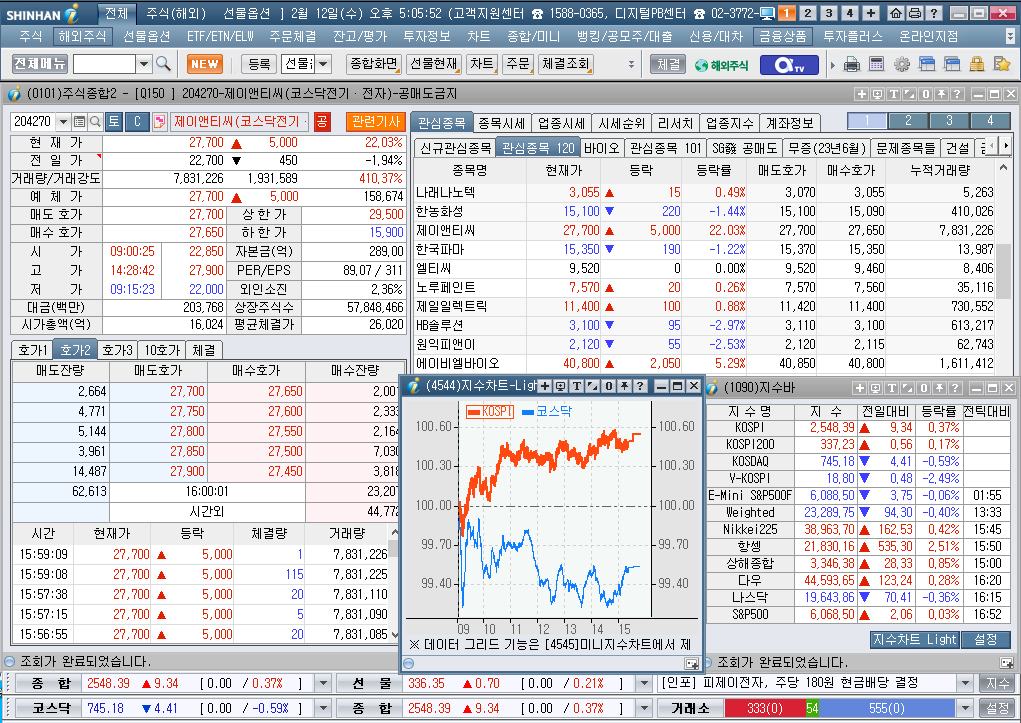The image size is (1021, 723).
Task: Click the T font icon in 지수차트 window title
Action: tap(576, 386)
